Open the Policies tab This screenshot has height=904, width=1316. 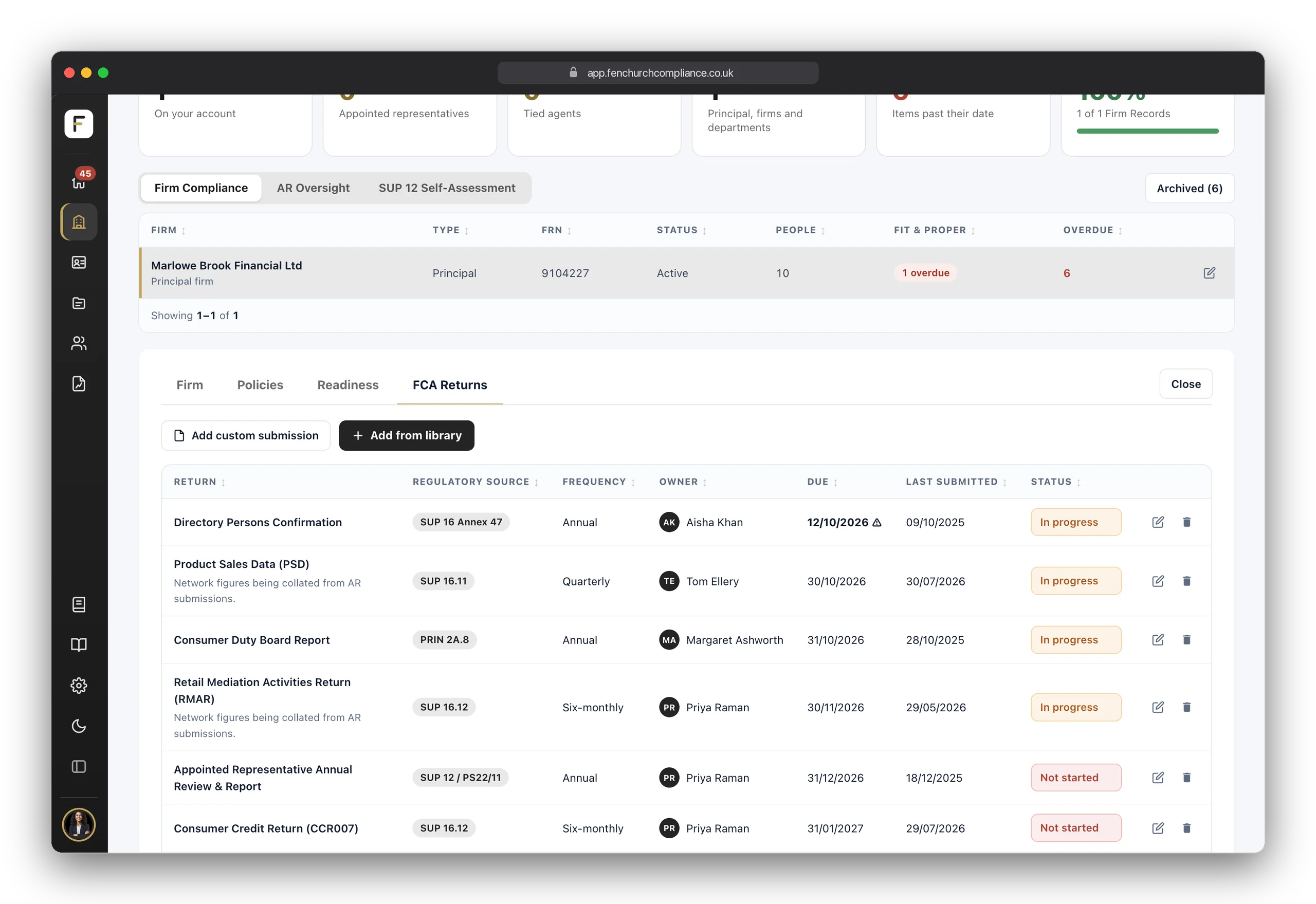coord(260,385)
